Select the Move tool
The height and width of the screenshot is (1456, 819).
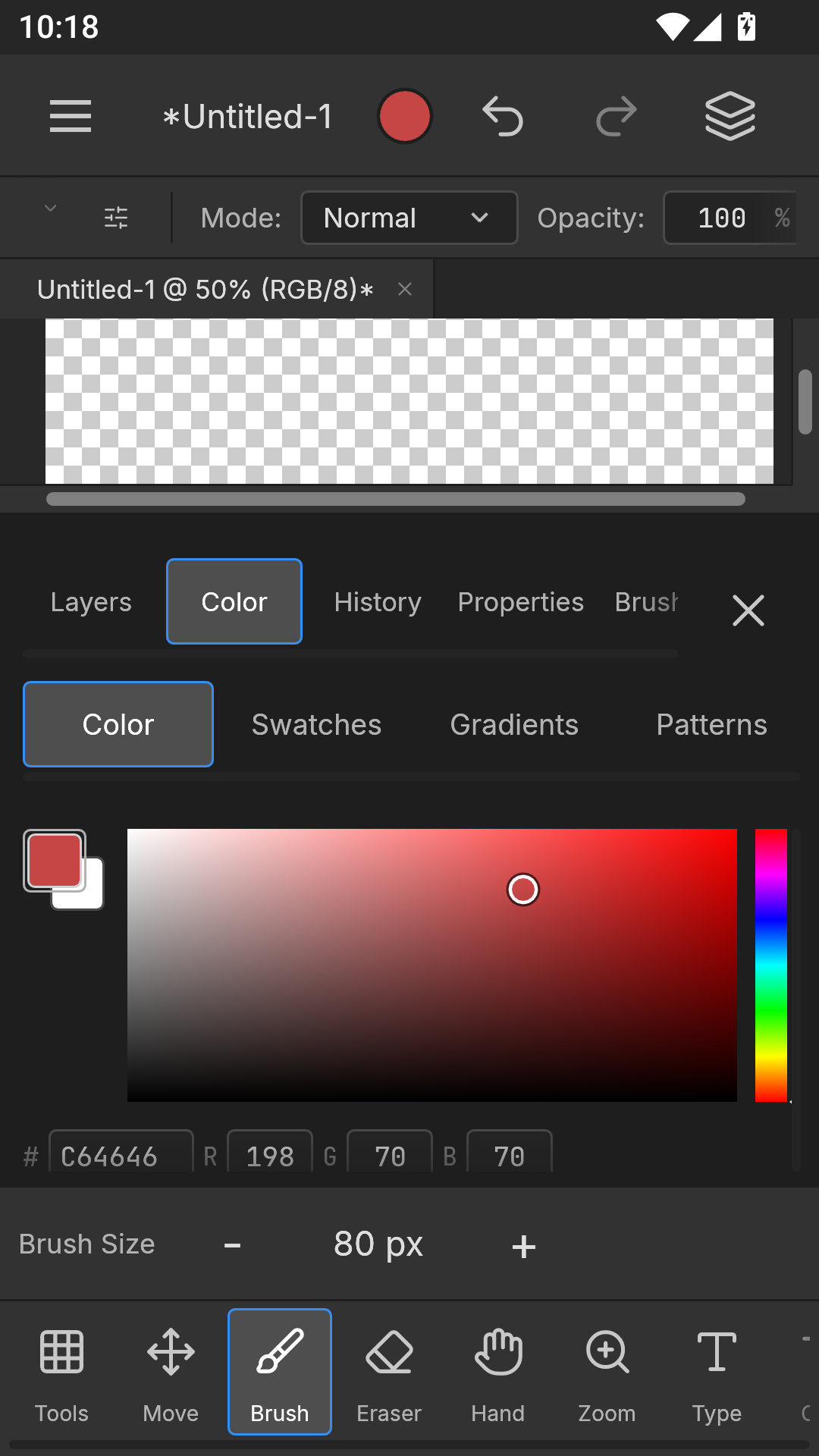coord(171,1373)
